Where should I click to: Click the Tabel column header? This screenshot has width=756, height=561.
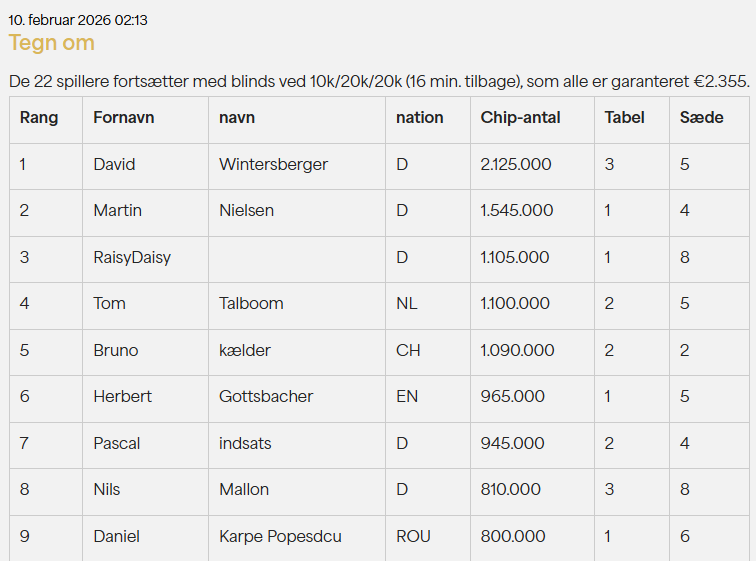[625, 118]
